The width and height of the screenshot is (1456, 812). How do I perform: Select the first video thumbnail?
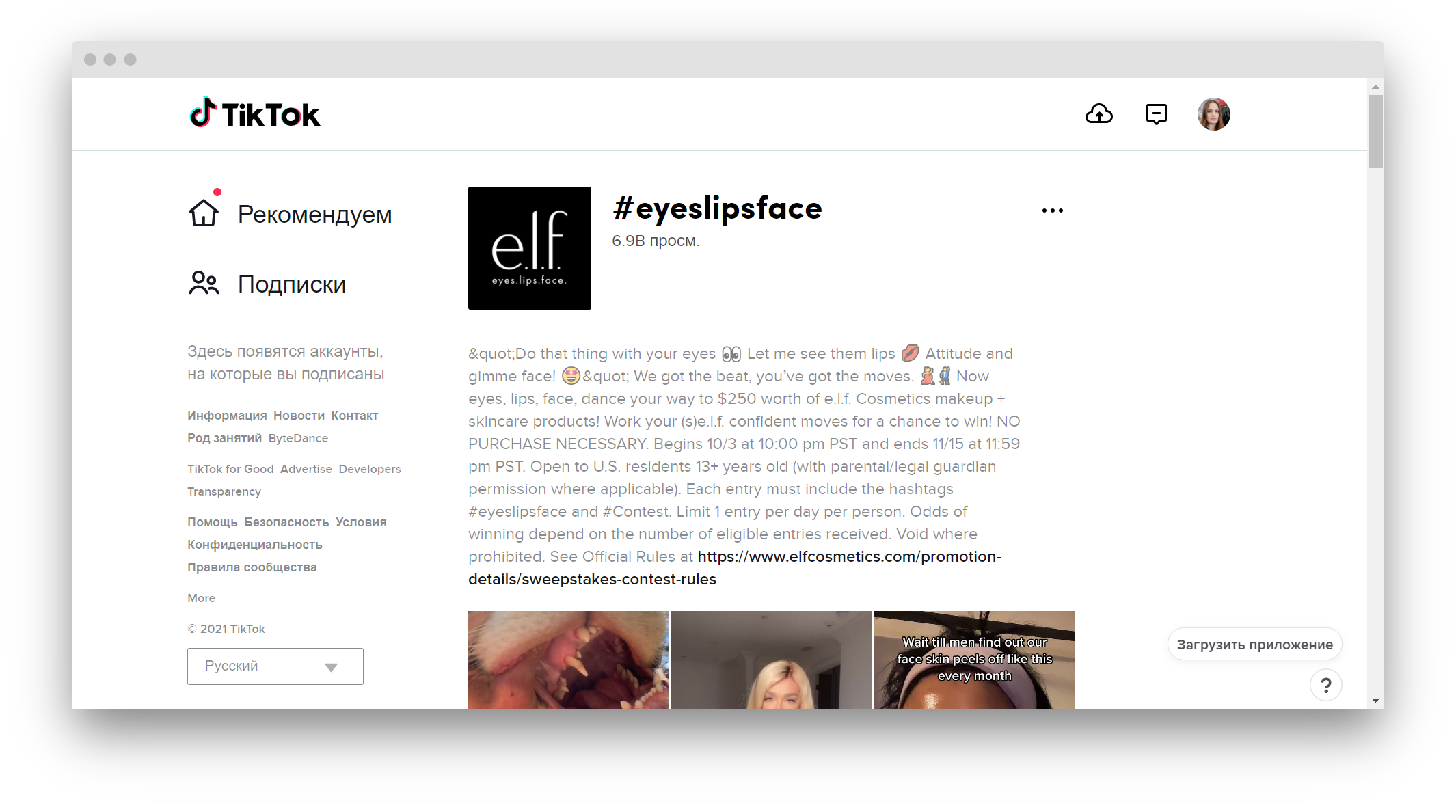point(569,659)
